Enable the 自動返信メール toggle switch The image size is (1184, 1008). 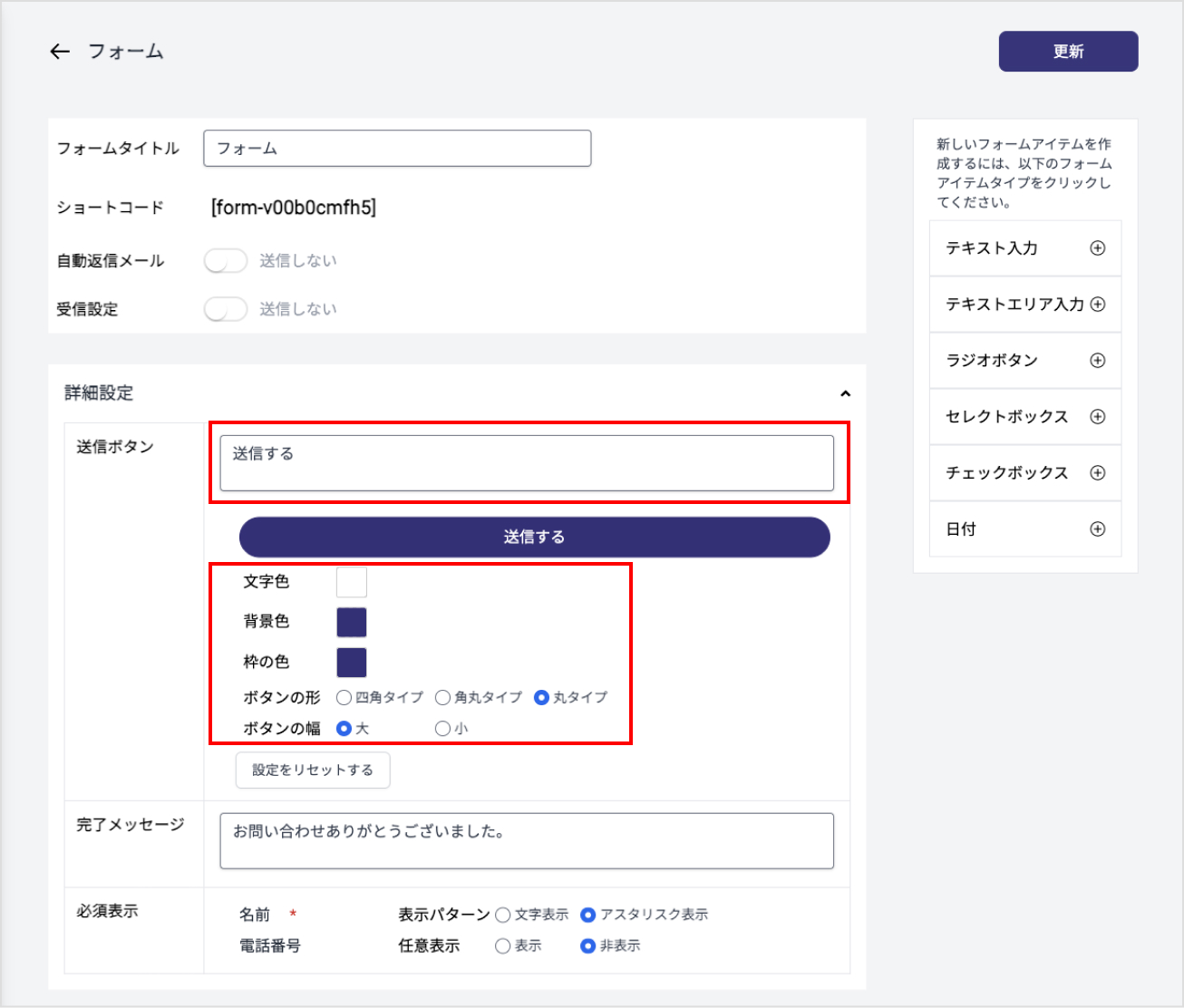[x=225, y=261]
